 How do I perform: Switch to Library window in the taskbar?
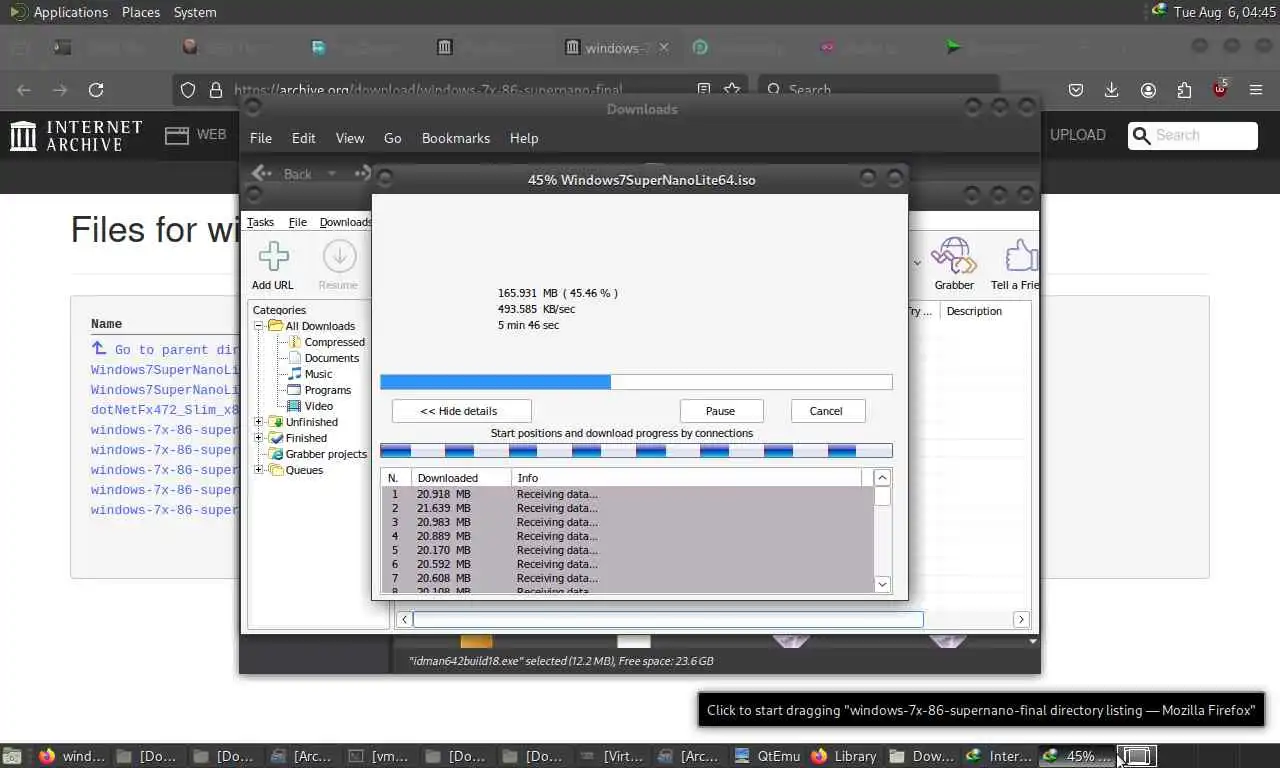coord(844,756)
